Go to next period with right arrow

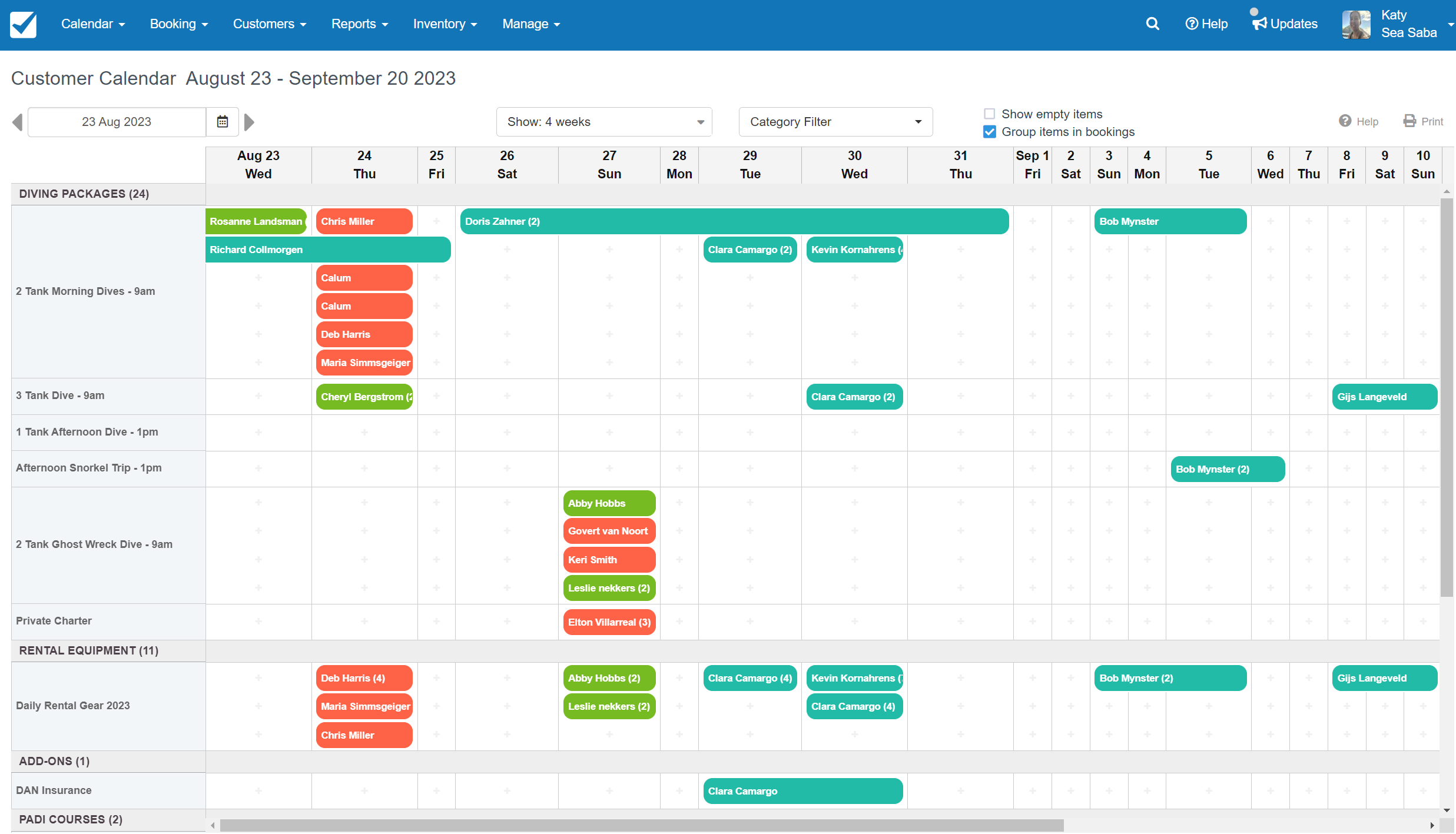(249, 121)
